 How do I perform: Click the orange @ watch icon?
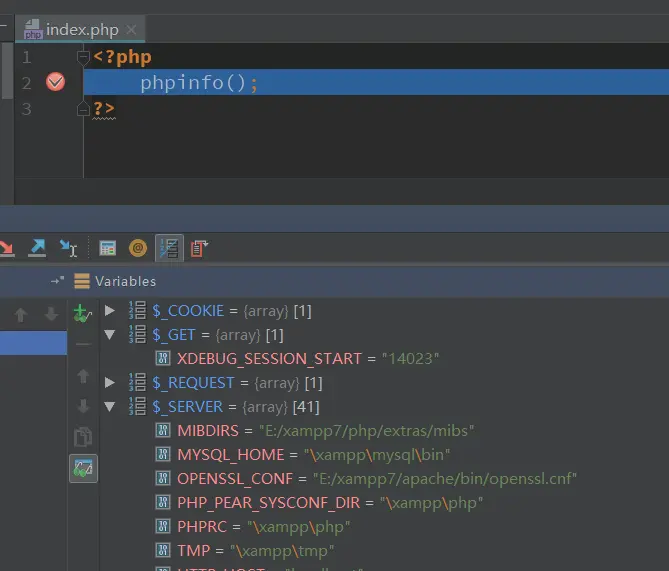(x=138, y=248)
